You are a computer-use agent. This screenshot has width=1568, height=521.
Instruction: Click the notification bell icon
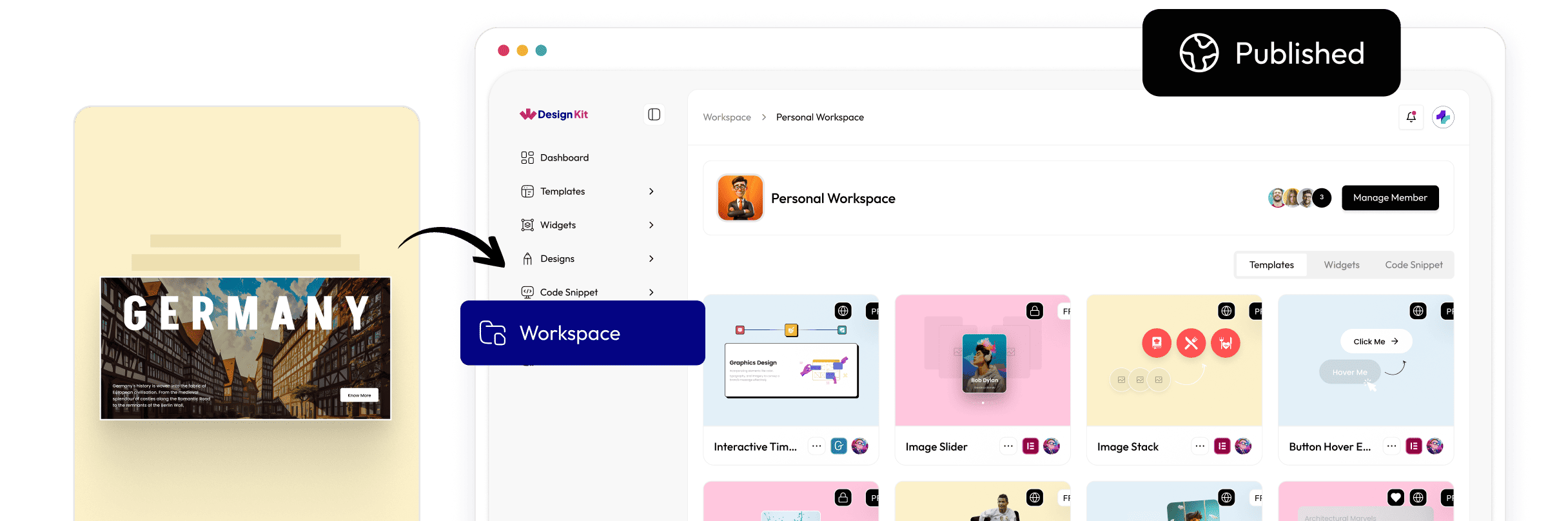point(1411,117)
